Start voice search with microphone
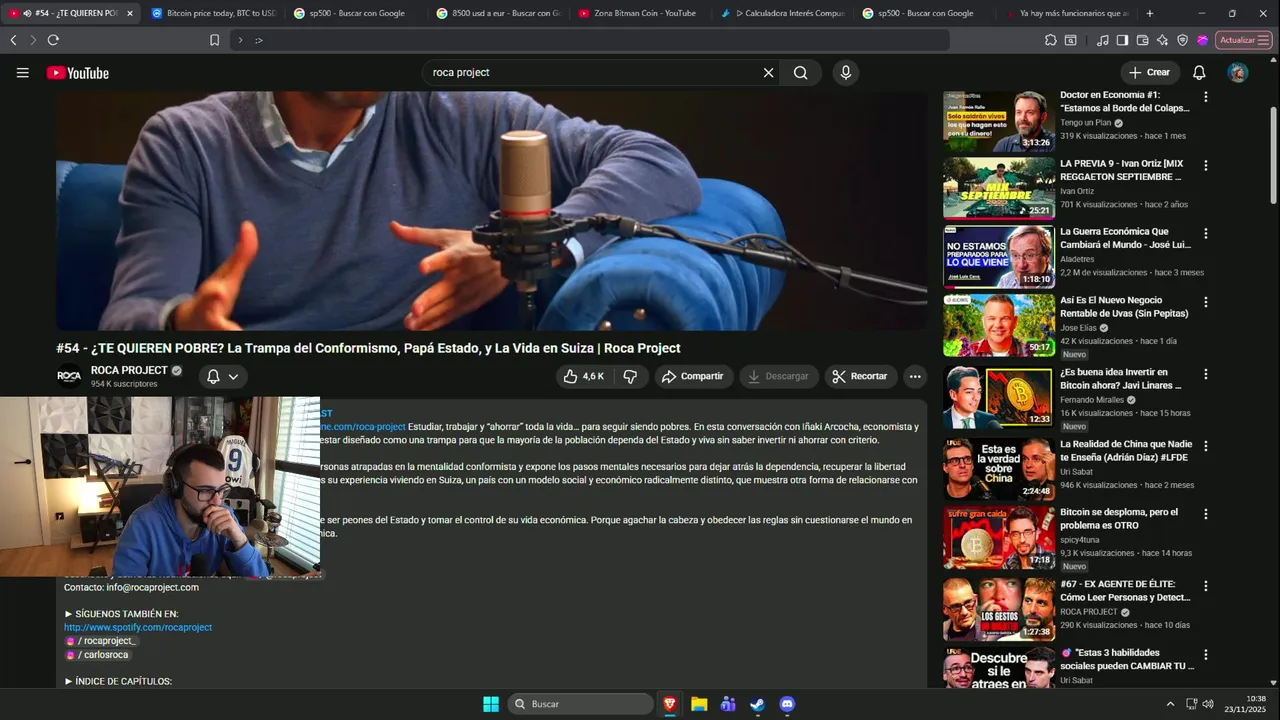The image size is (1280, 720). 846,73
